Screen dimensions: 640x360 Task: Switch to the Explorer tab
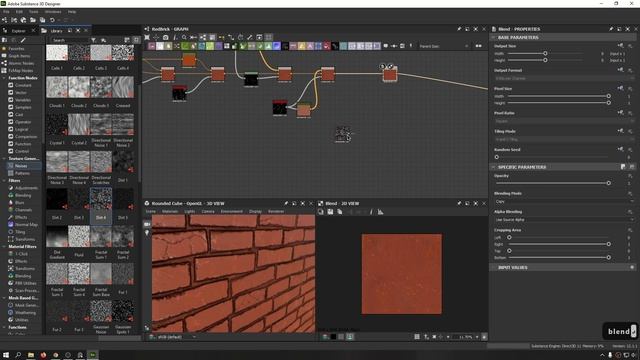pyautogui.click(x=18, y=31)
